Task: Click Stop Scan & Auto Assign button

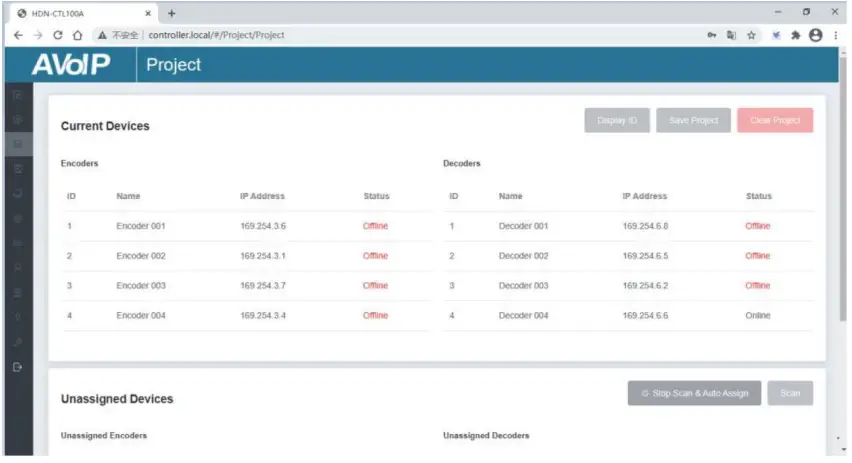Action: (x=694, y=393)
